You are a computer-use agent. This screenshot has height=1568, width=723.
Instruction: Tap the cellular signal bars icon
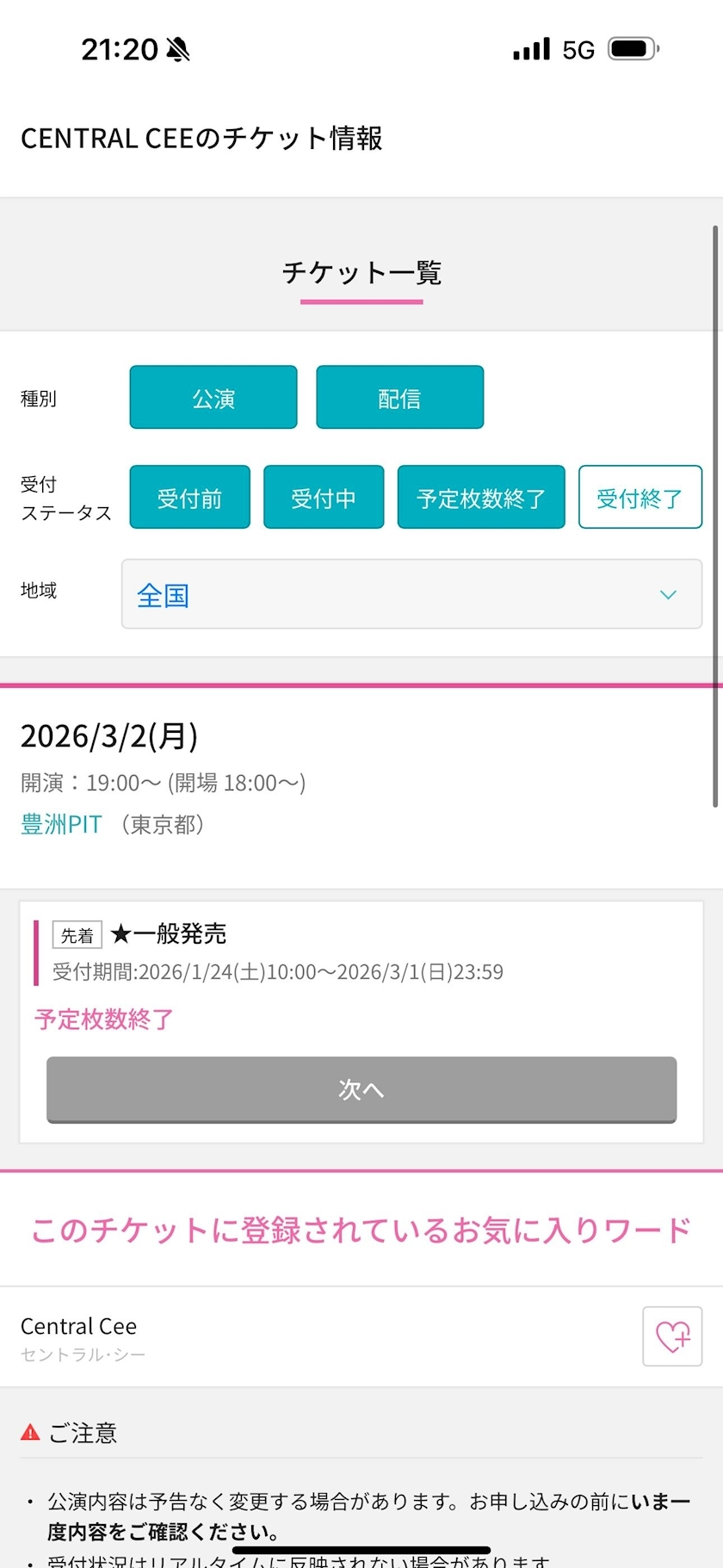coord(531,49)
